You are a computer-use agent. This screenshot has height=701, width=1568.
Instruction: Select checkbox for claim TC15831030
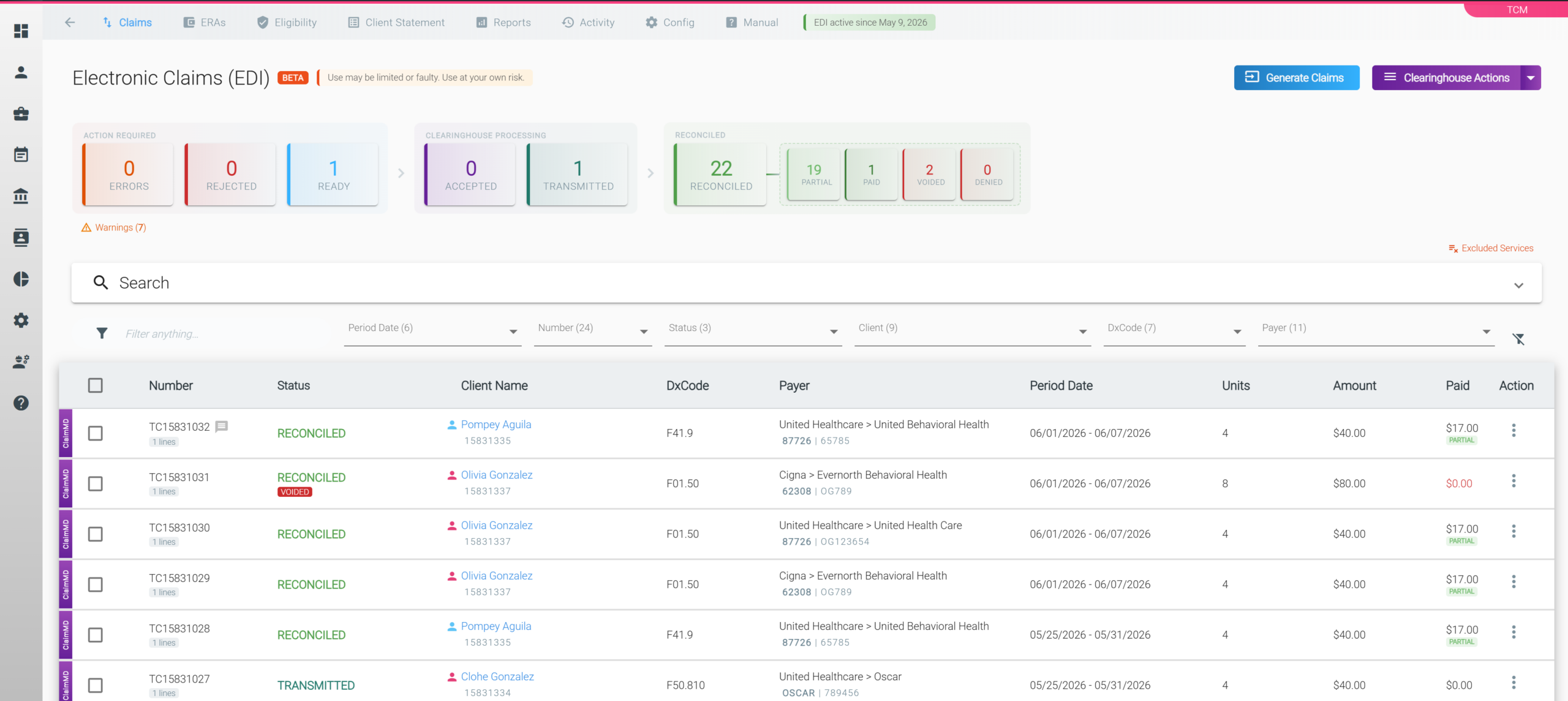[96, 534]
